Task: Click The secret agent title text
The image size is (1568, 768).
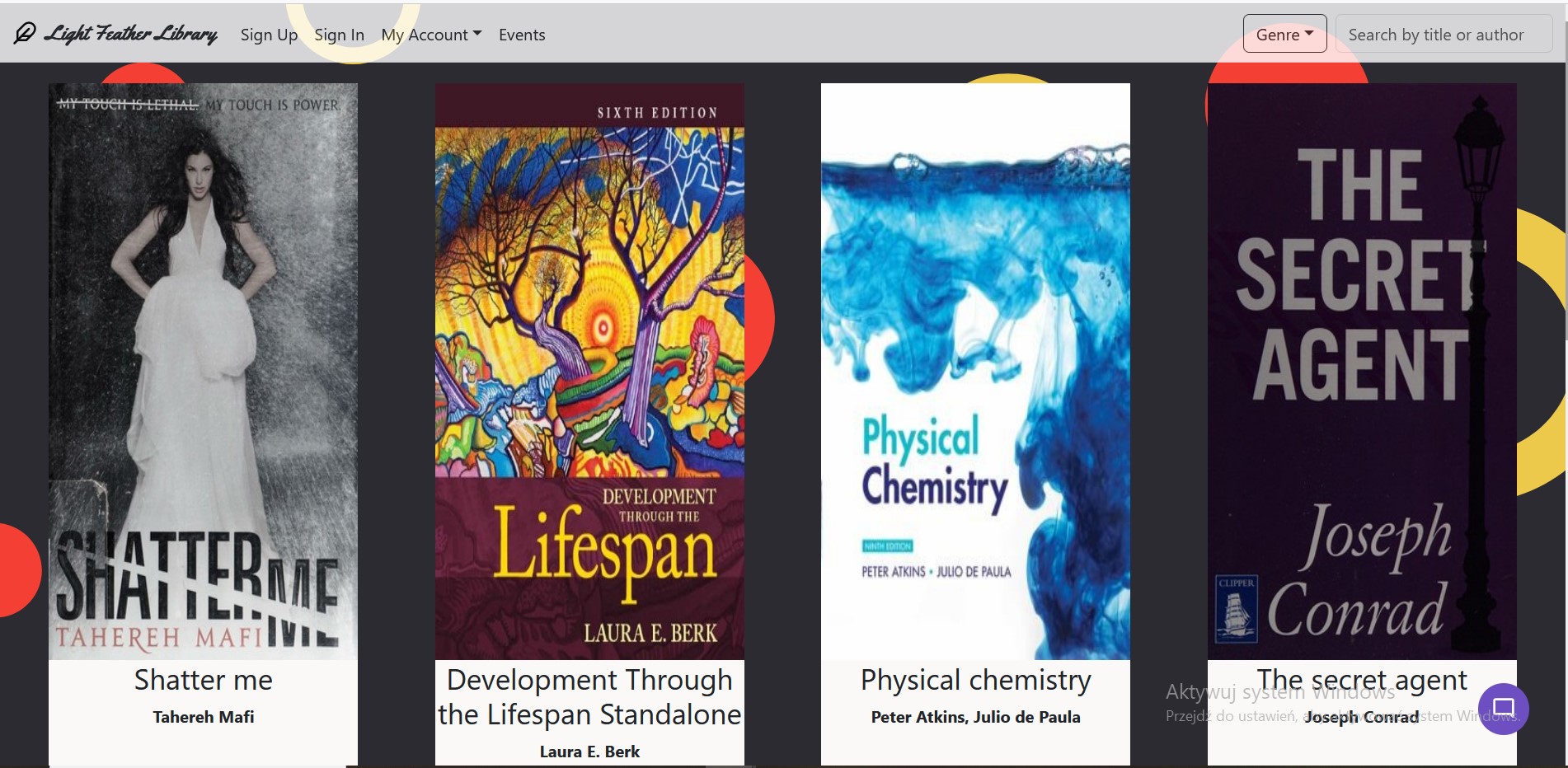Action: (x=1361, y=680)
